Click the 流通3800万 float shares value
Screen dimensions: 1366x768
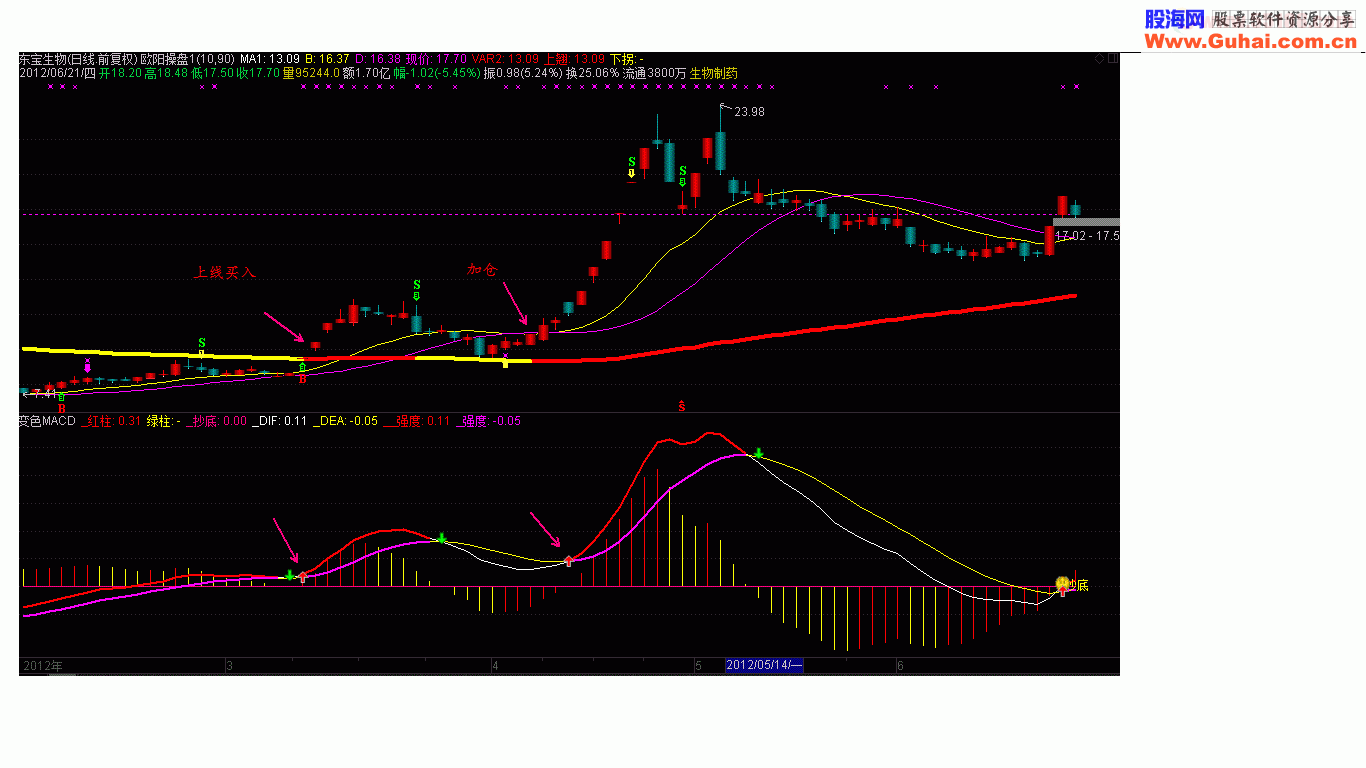(654, 73)
